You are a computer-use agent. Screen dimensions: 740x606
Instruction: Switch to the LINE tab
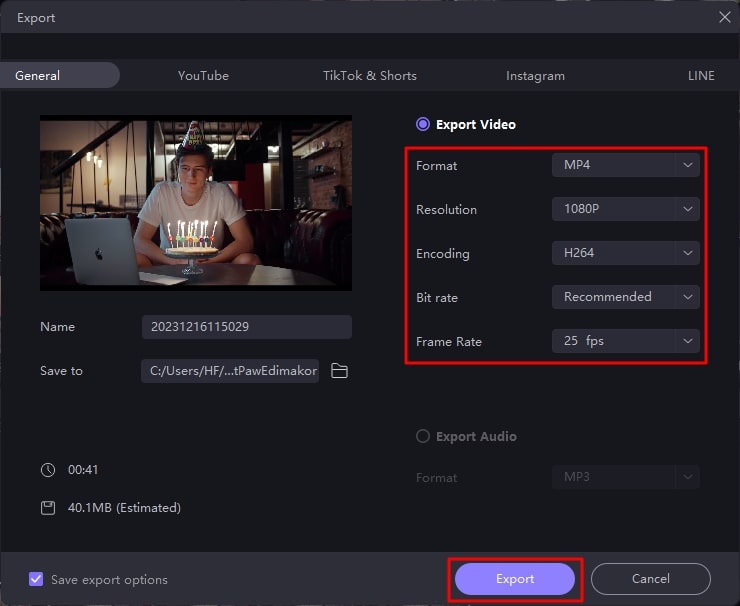click(701, 76)
